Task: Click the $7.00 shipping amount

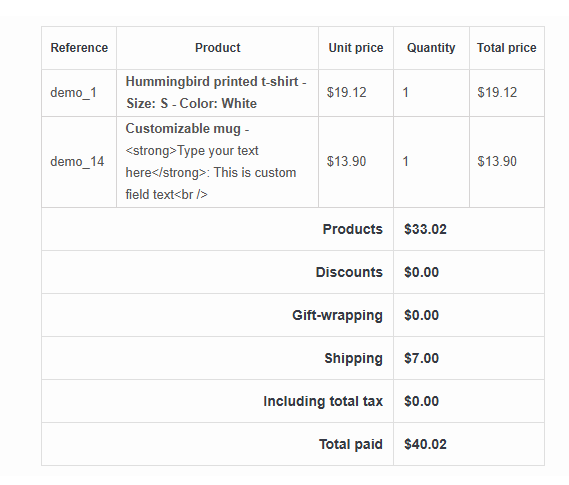Action: tap(421, 358)
